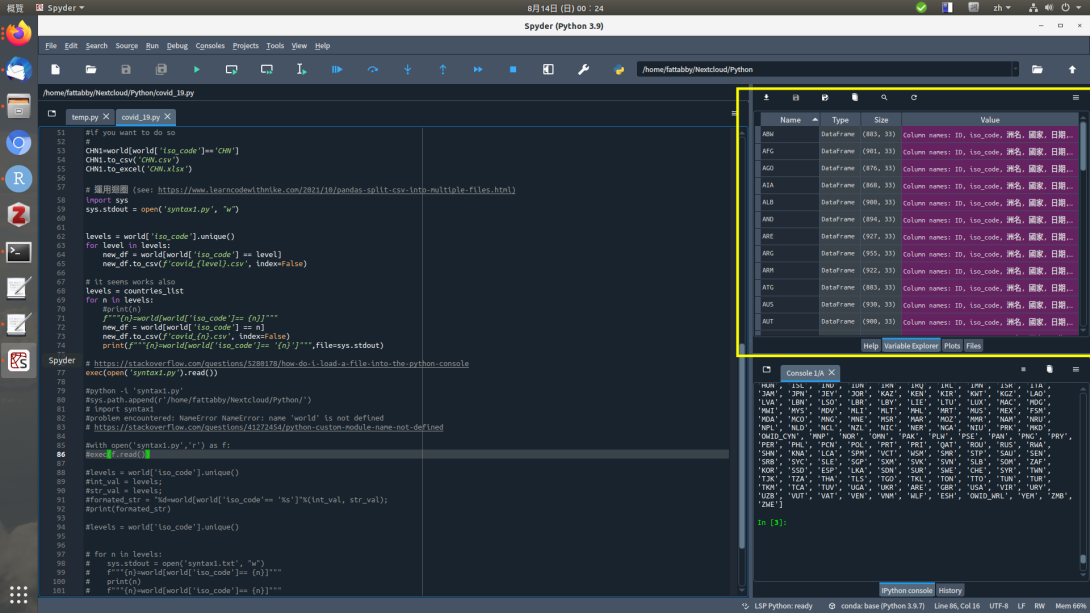Open the IPython console options menu
The width and height of the screenshot is (1090, 613).
1076,370
